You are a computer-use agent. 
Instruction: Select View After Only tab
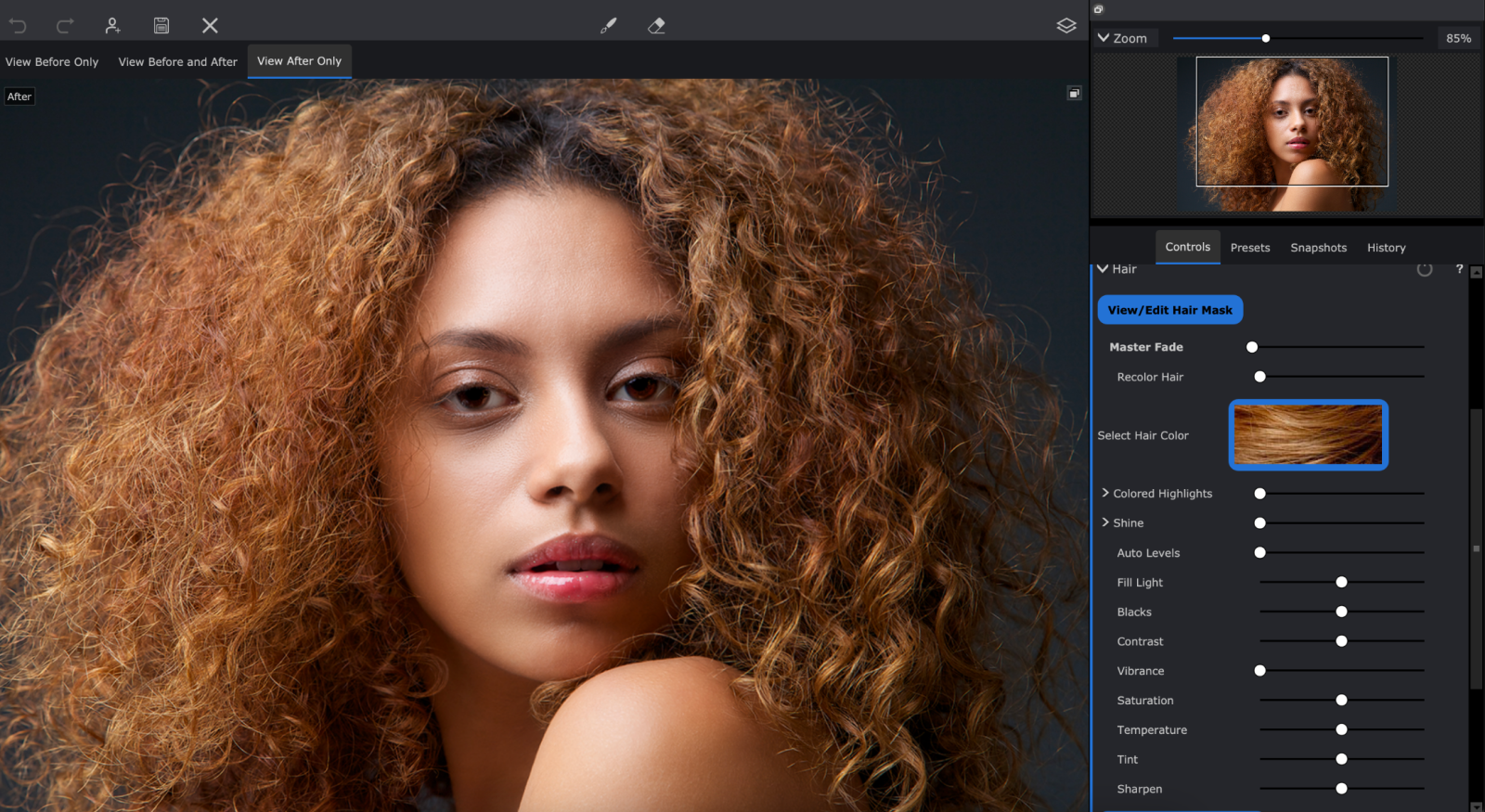point(299,61)
